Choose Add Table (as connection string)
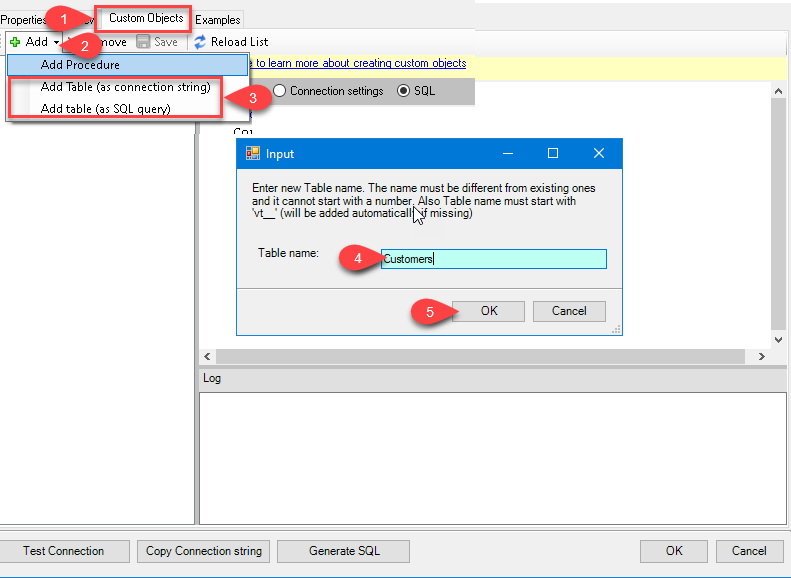The width and height of the screenshot is (791, 578). click(x=125, y=87)
